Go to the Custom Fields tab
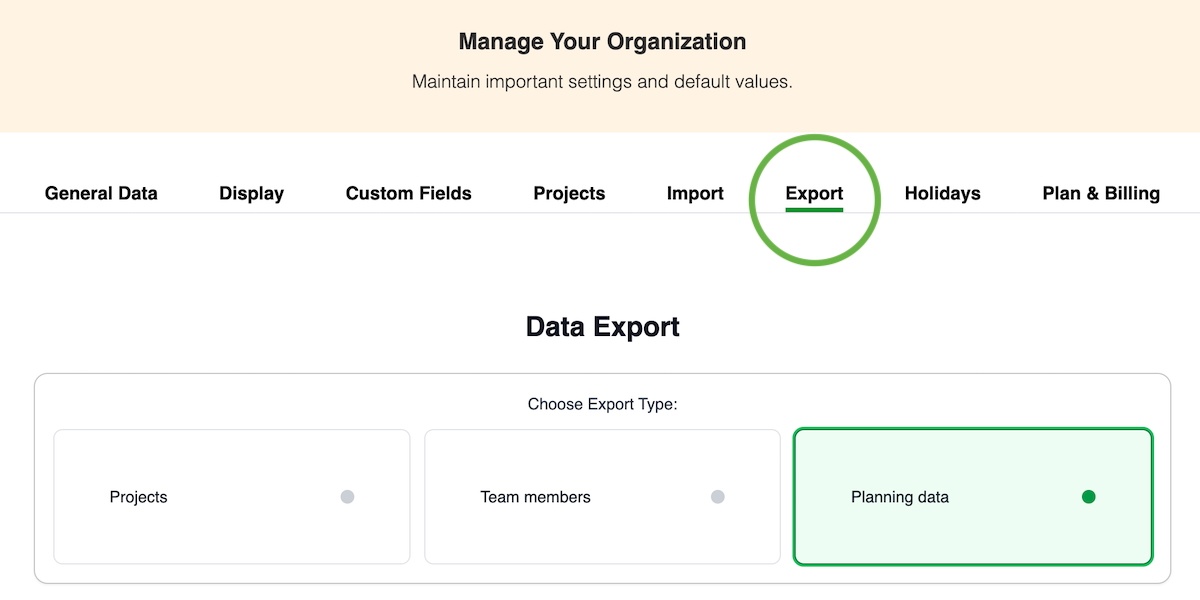 point(408,194)
